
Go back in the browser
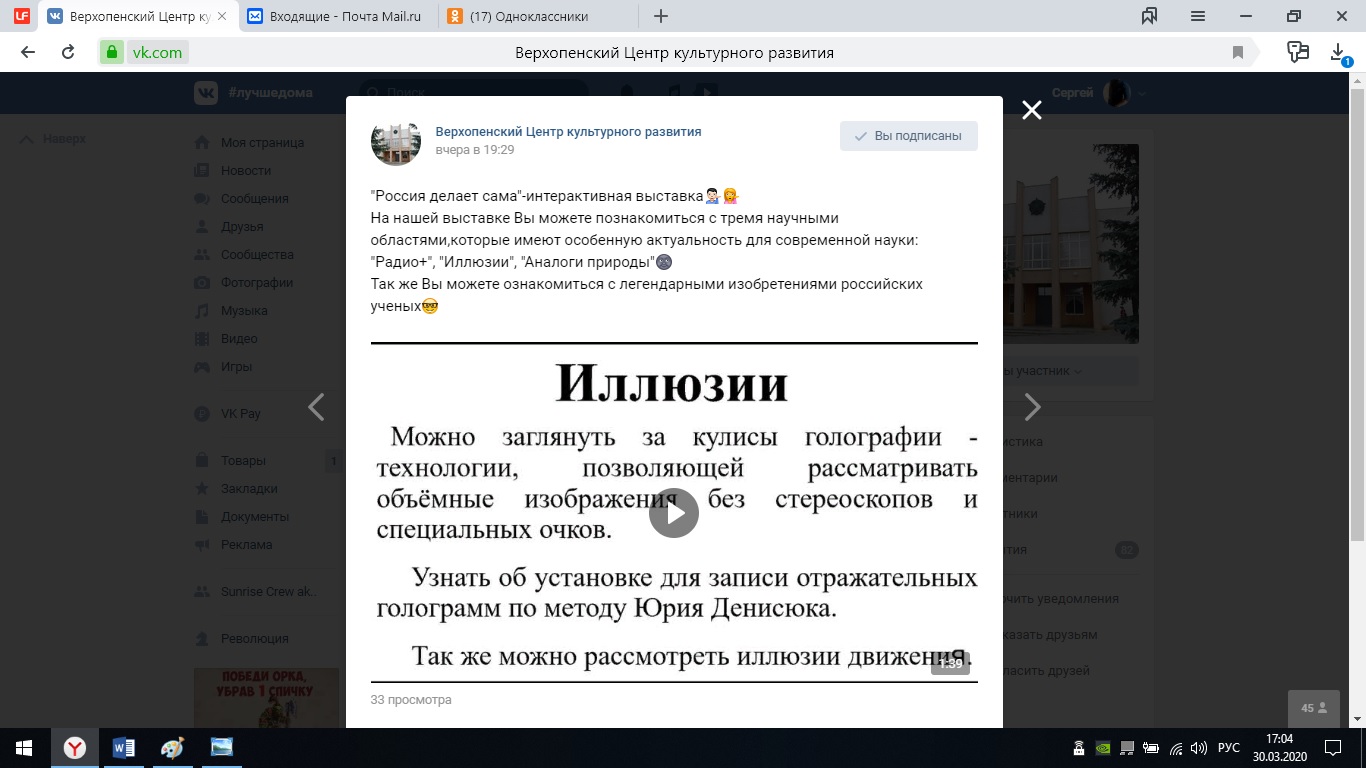pyautogui.click(x=28, y=53)
